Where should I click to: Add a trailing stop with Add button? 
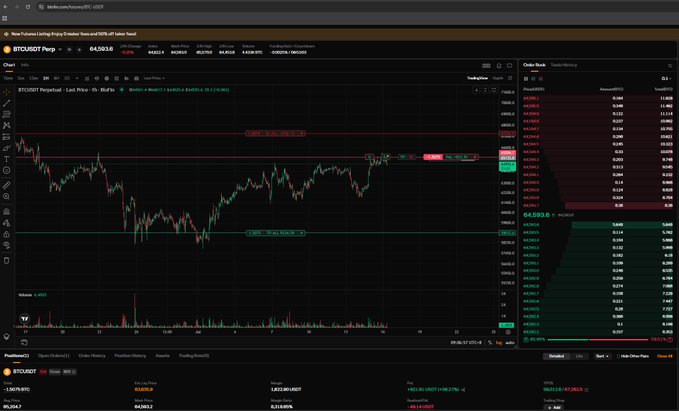point(554,408)
